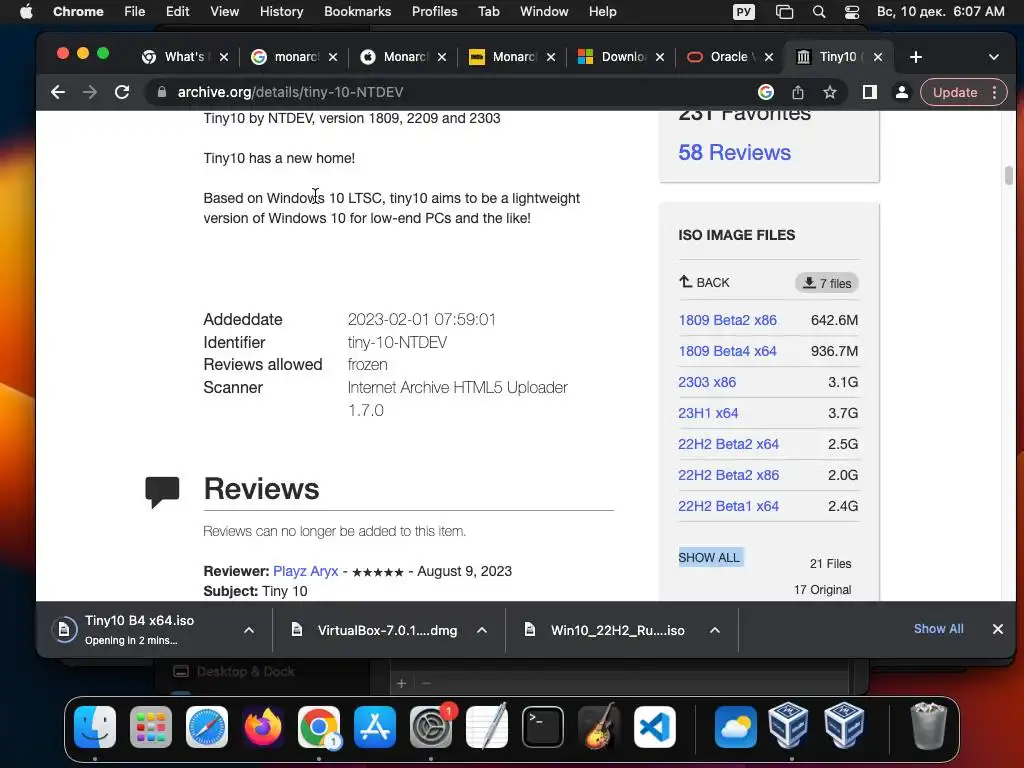Screen dimensions: 1024x768
Task: Open the Chrome profile icon
Action: pos(901,92)
